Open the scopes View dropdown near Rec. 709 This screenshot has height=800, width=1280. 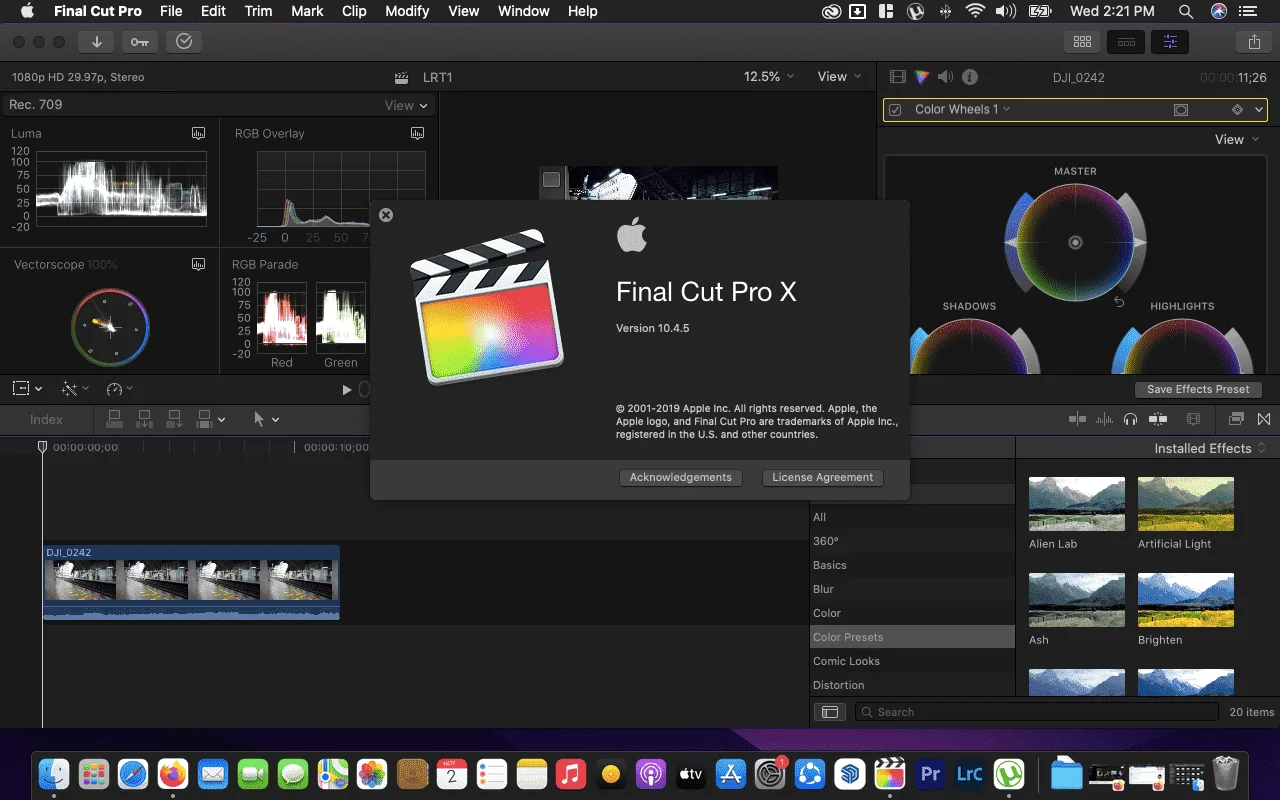406,105
